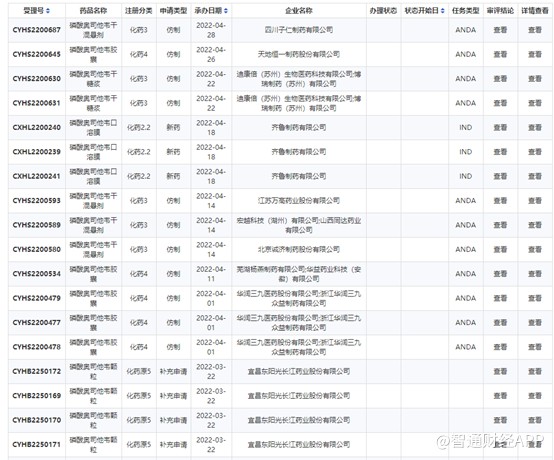Screen dimensions: 554x460
Task: View 详情查看 for CYHS2200478
Action: click(x=535, y=347)
